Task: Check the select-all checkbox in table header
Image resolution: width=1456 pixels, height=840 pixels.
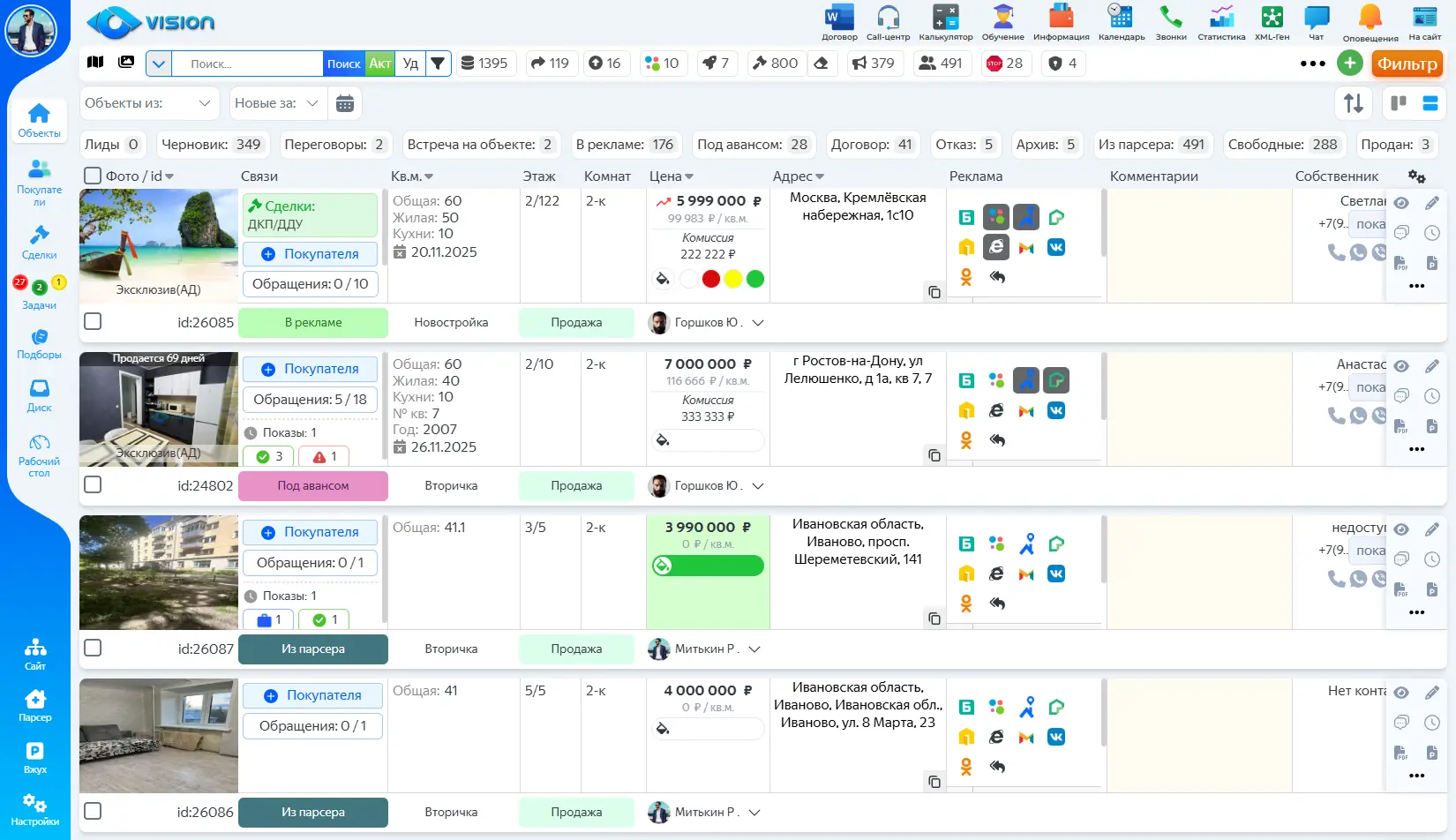Action: 93,176
